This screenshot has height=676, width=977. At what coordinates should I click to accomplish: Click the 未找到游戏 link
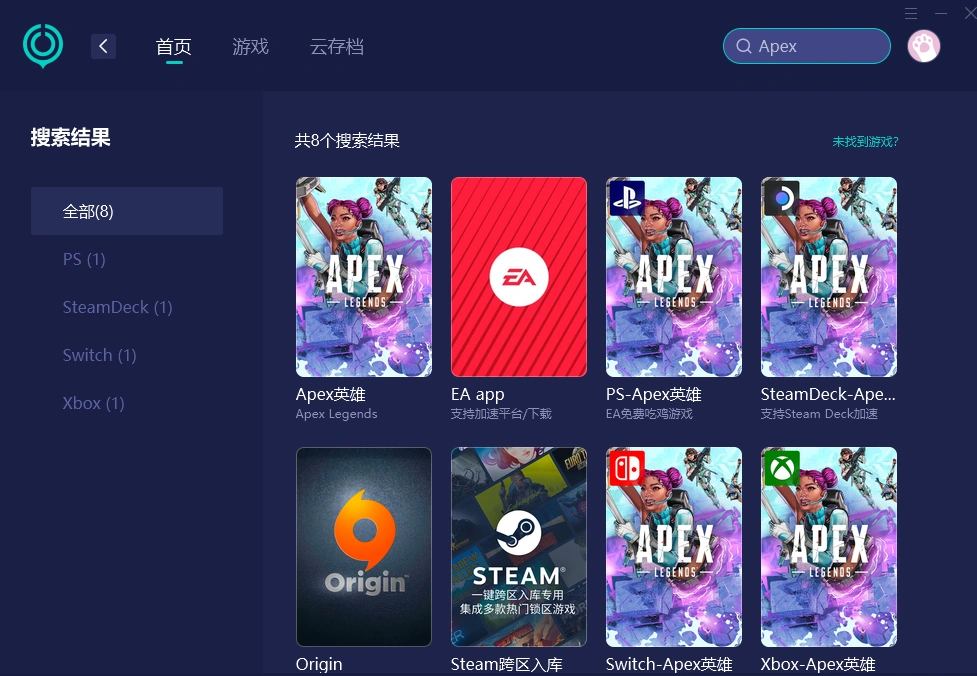point(865,142)
